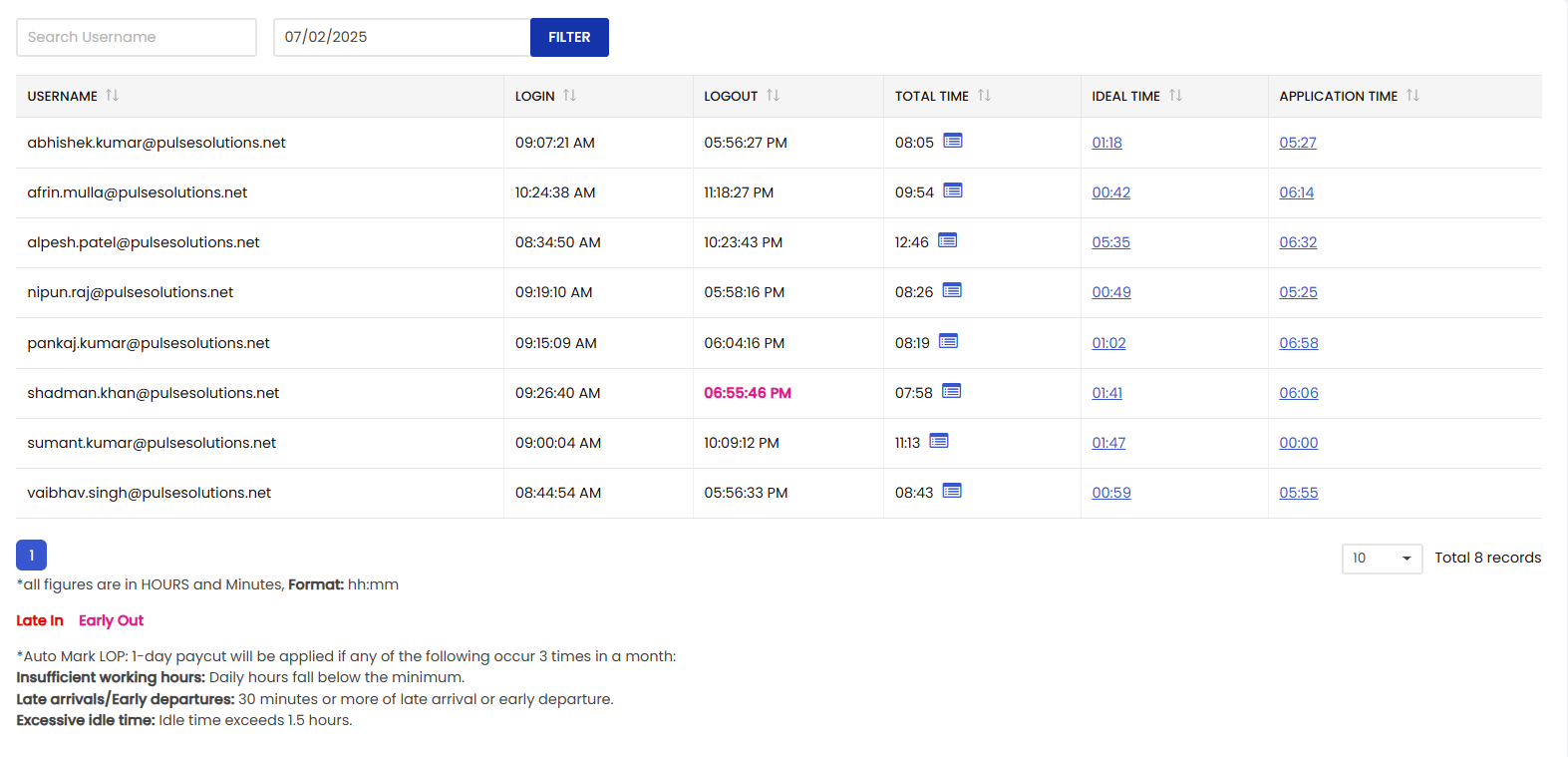Sort table by Username column

[x=112, y=96]
